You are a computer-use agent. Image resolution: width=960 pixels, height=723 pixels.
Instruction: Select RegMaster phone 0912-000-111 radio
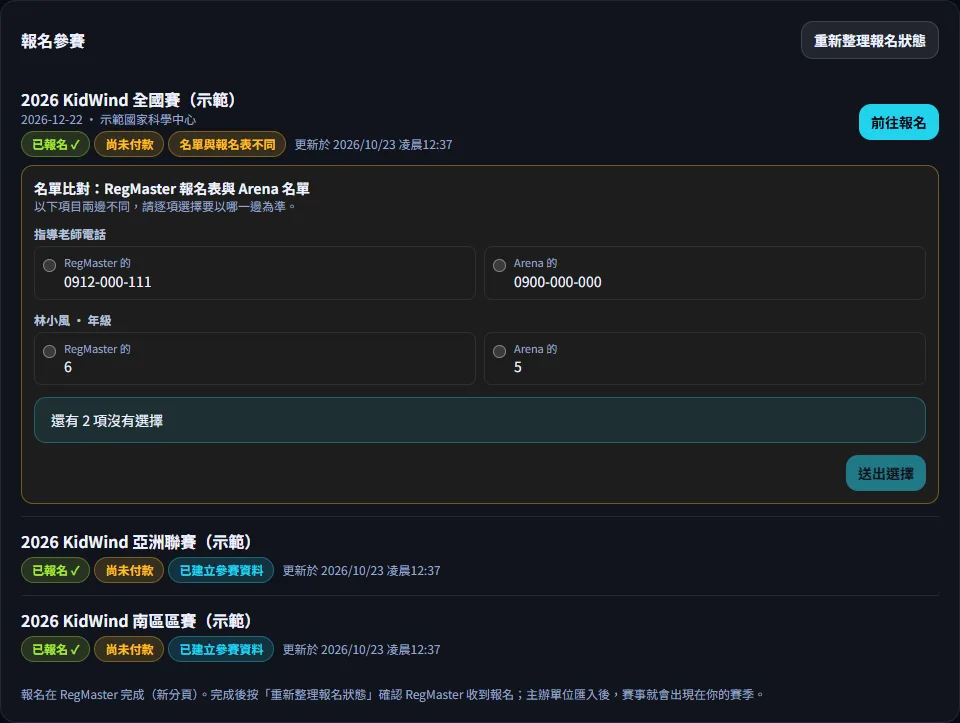point(50,265)
